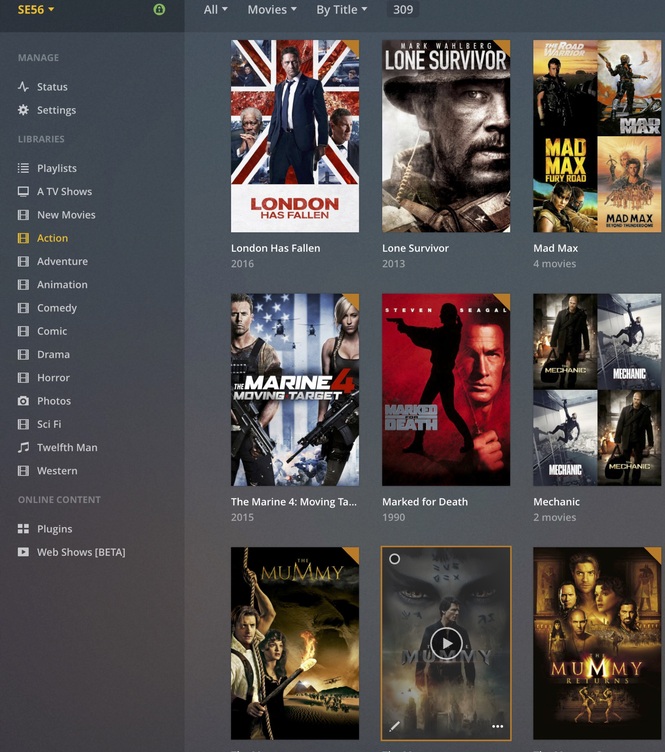Click the Plugins grid icon
The width and height of the screenshot is (665, 752).
coord(23,529)
